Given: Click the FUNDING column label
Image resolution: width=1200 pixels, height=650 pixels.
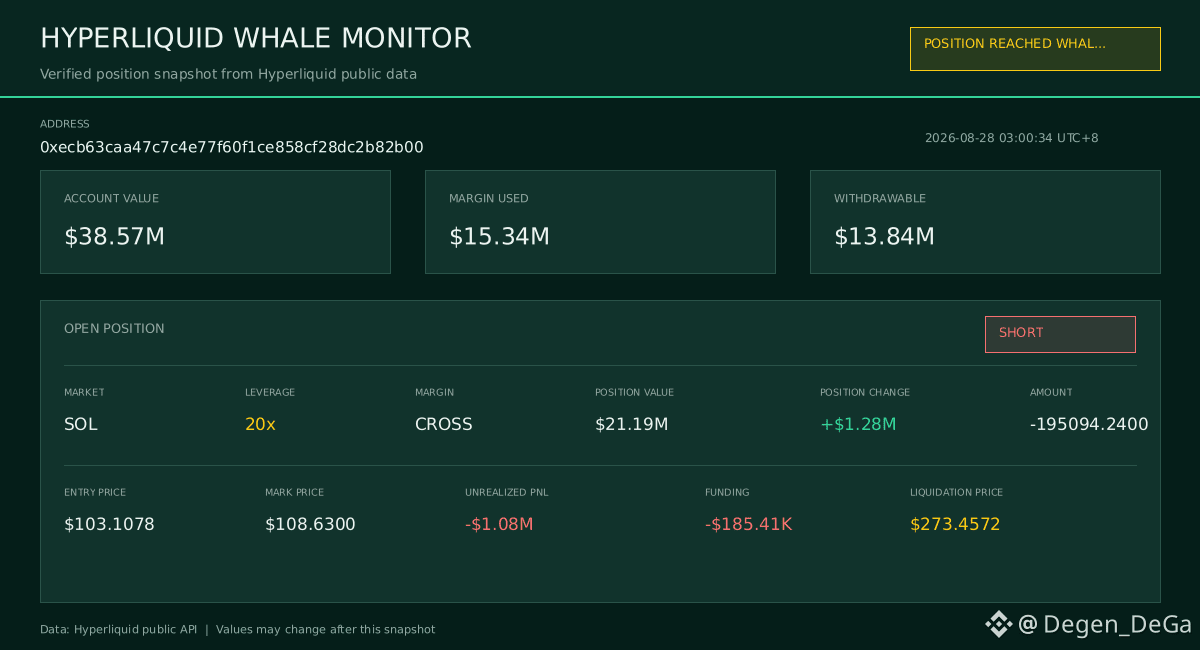Looking at the screenshot, I should pyautogui.click(x=727, y=493).
